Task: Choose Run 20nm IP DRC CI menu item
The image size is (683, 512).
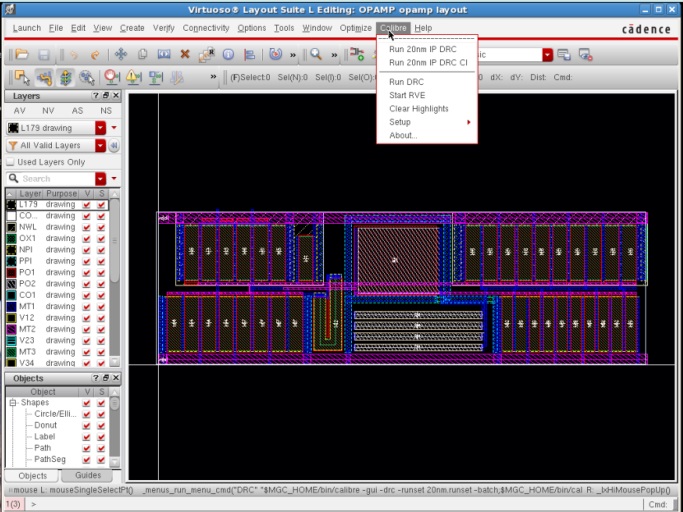Action: point(427,63)
